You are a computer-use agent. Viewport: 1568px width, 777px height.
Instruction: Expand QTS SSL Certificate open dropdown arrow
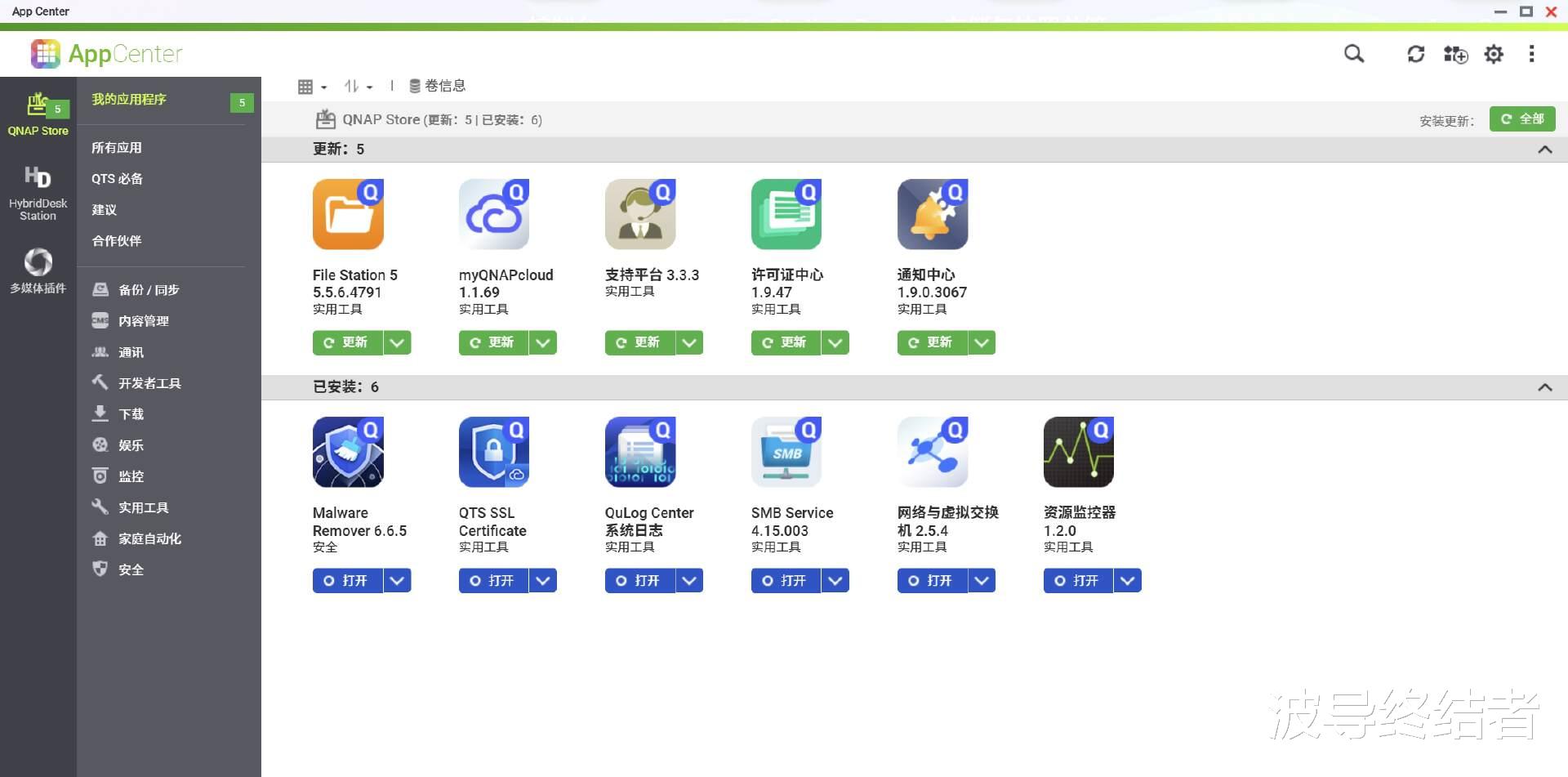pyautogui.click(x=544, y=581)
